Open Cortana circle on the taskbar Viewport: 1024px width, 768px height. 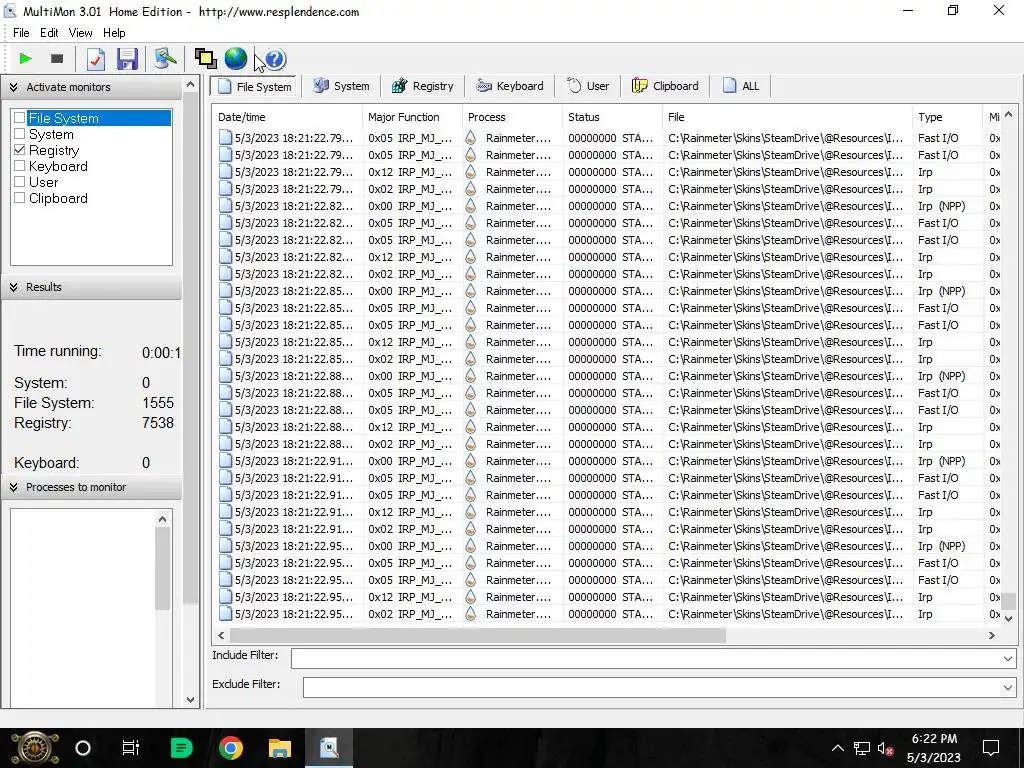pyautogui.click(x=83, y=748)
